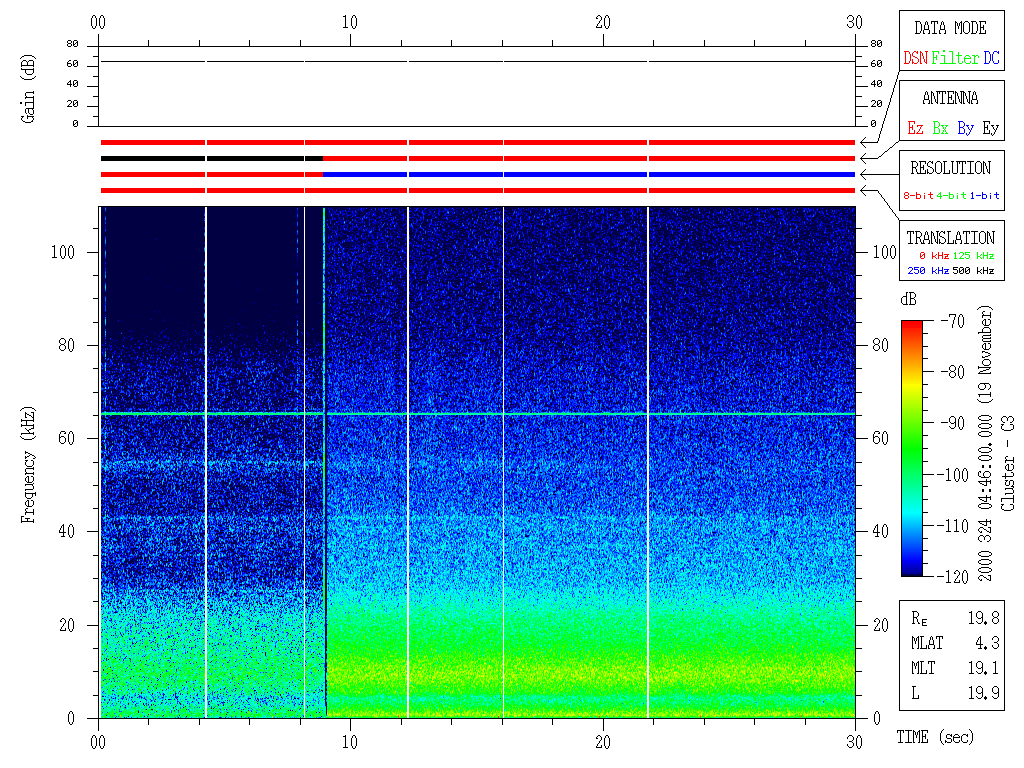Select the Ez antenna legend entry

pos(915,128)
